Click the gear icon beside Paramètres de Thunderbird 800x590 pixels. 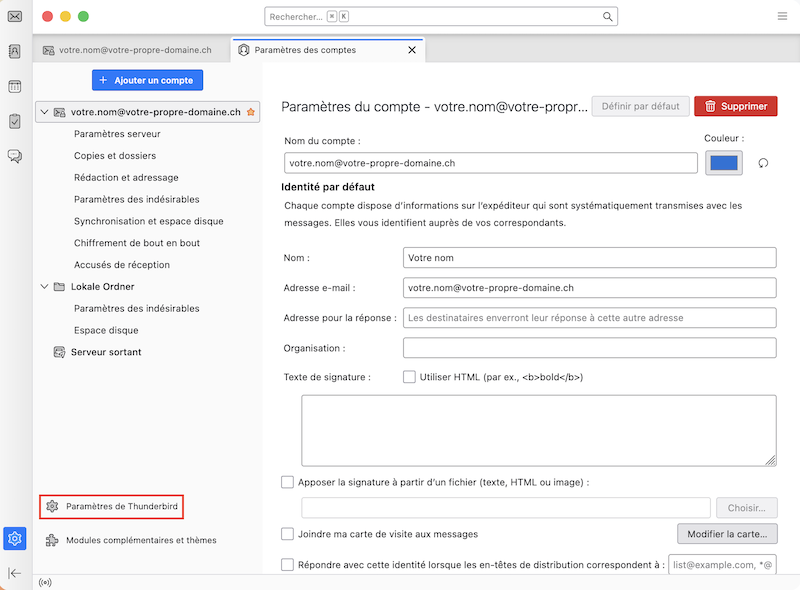(x=52, y=506)
